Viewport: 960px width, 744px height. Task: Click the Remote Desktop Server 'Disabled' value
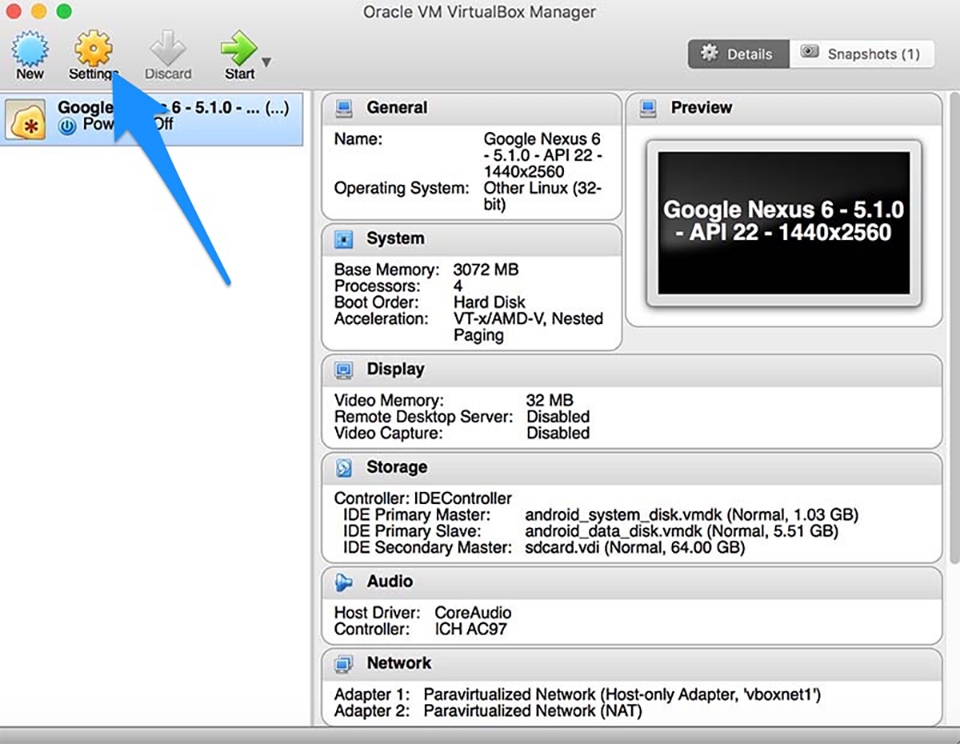click(x=558, y=416)
